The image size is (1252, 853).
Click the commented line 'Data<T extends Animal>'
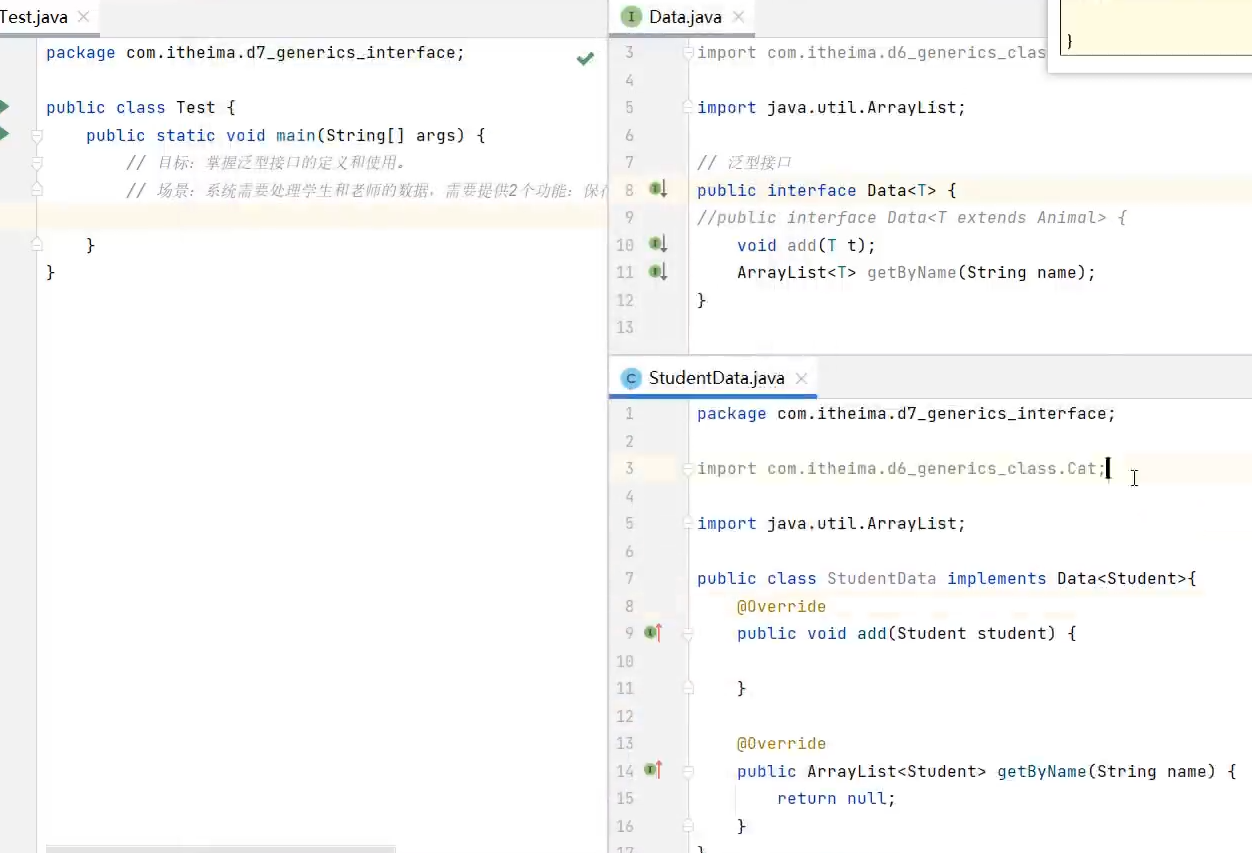tap(911, 217)
